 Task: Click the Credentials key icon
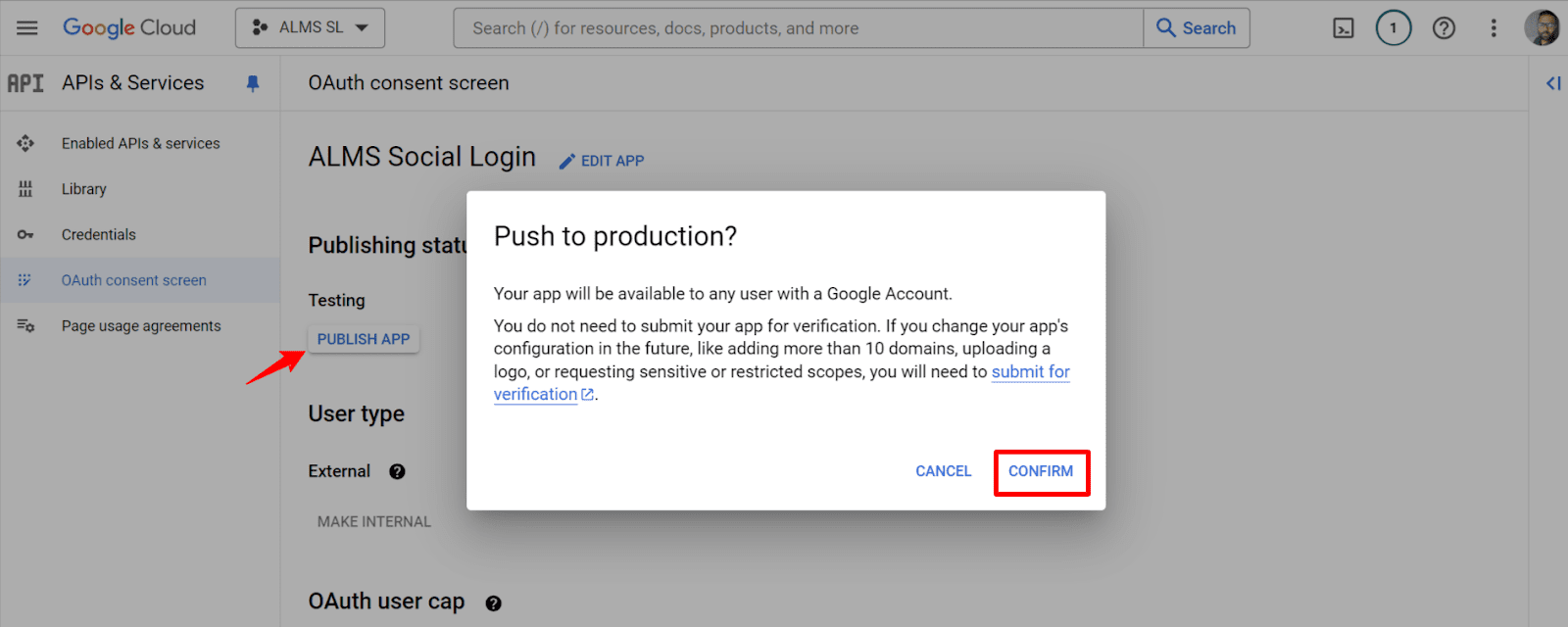(25, 234)
